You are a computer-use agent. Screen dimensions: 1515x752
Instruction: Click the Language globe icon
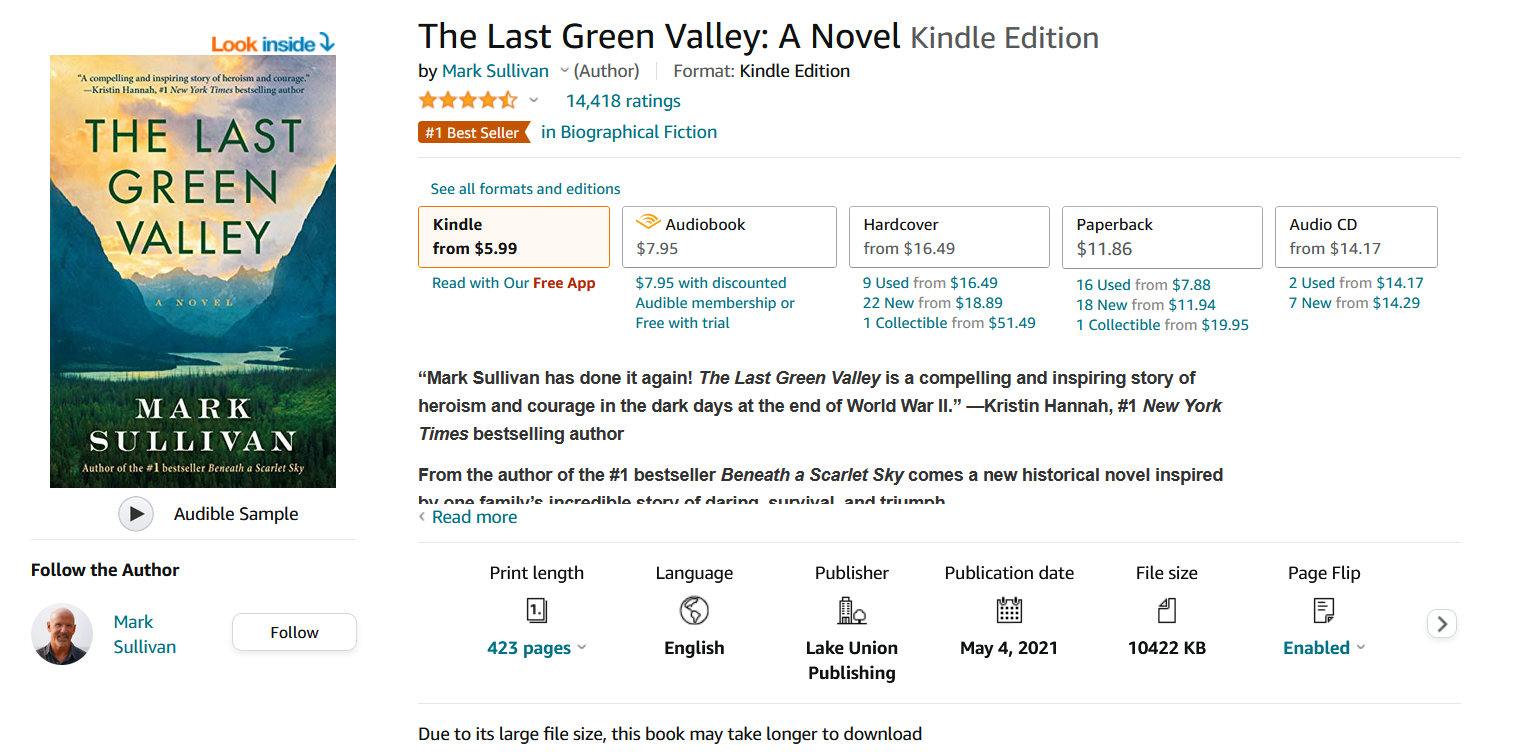[x=694, y=610]
